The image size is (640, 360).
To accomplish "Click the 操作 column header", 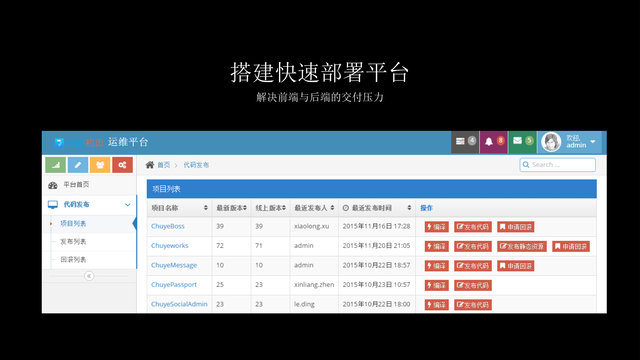I will click(x=427, y=208).
